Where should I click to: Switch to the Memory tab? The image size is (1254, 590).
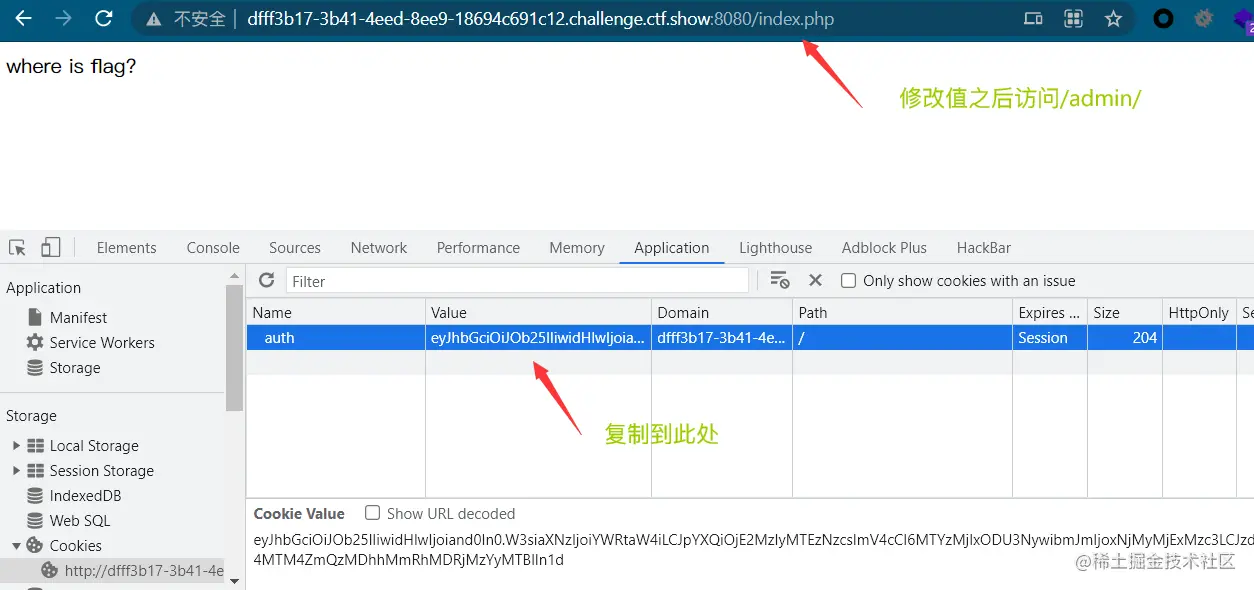[x=577, y=248]
